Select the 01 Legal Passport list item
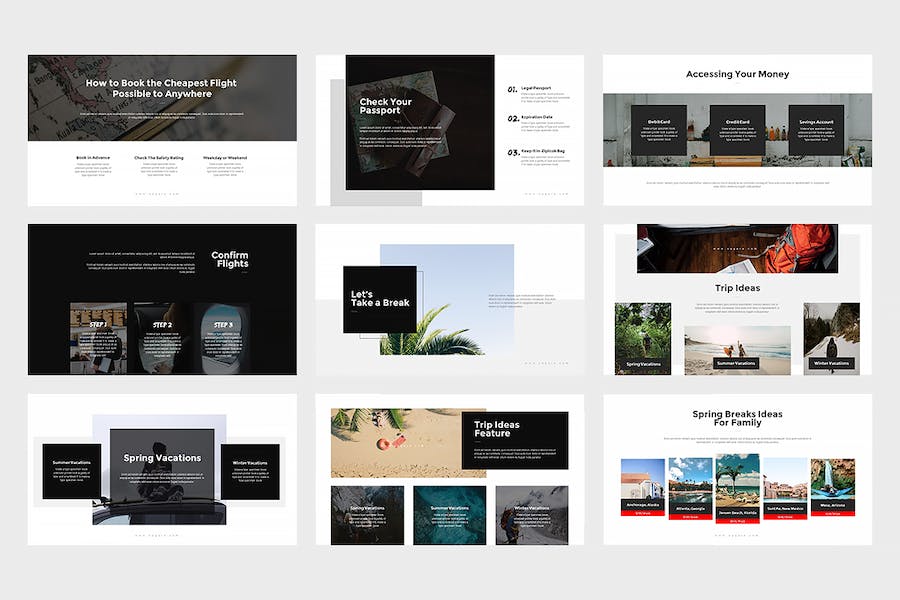Image resolution: width=900 pixels, height=600 pixels. 539,95
